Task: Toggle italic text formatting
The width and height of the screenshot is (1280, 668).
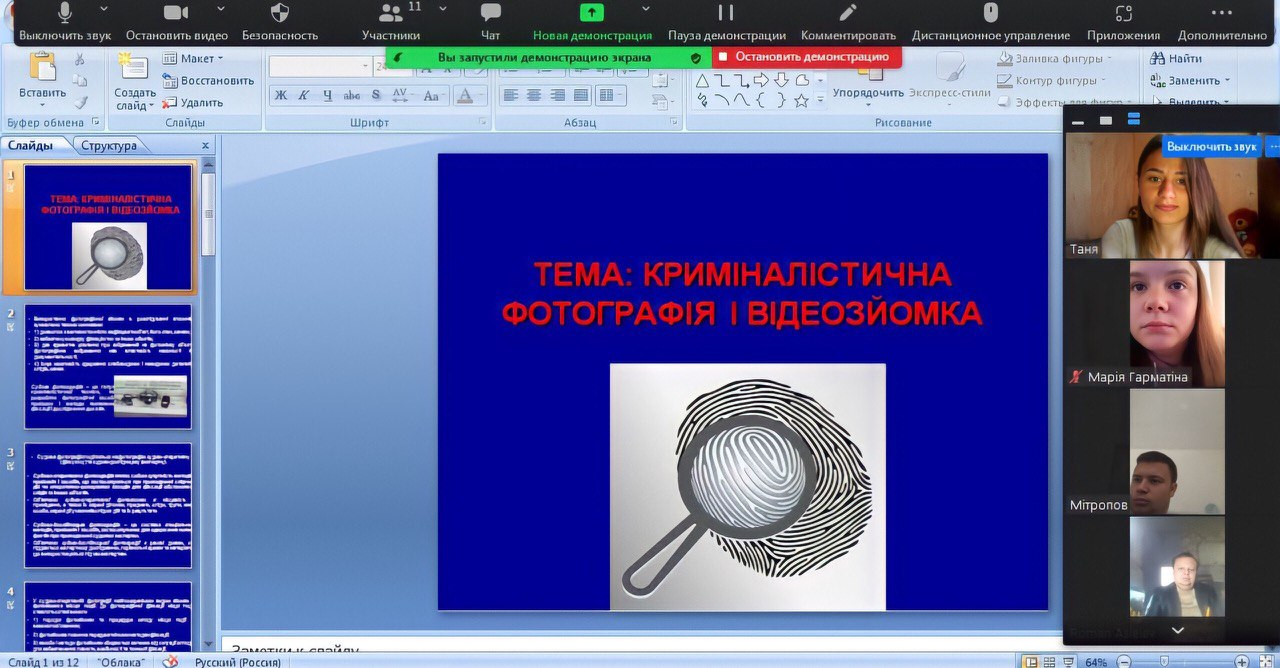Action: 304,96
